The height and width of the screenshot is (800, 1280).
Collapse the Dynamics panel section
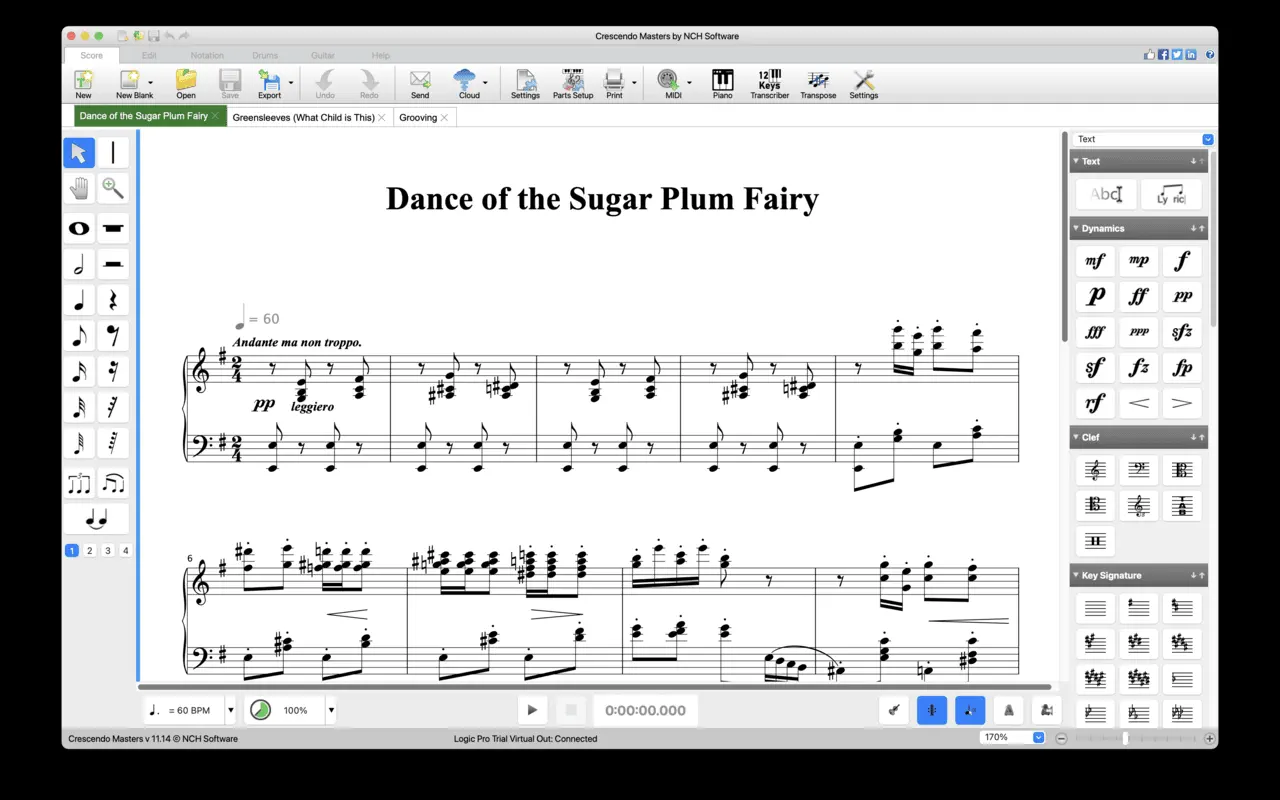pyautogui.click(x=1077, y=229)
